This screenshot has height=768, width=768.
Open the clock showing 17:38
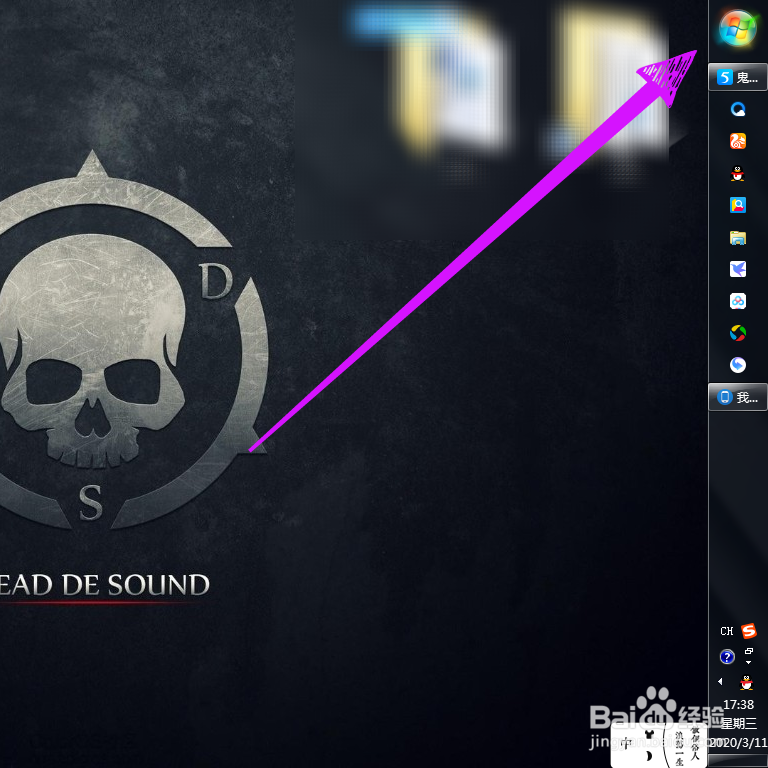tap(739, 705)
